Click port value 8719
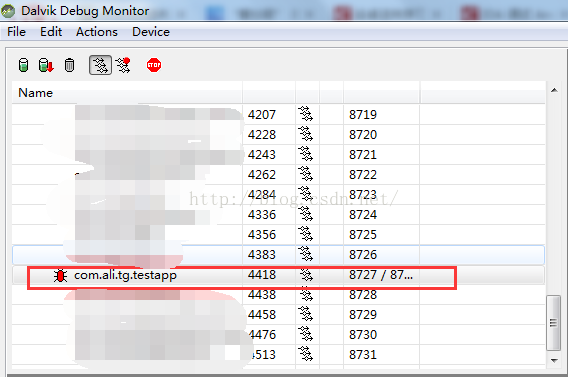The image size is (568, 377). 363,115
